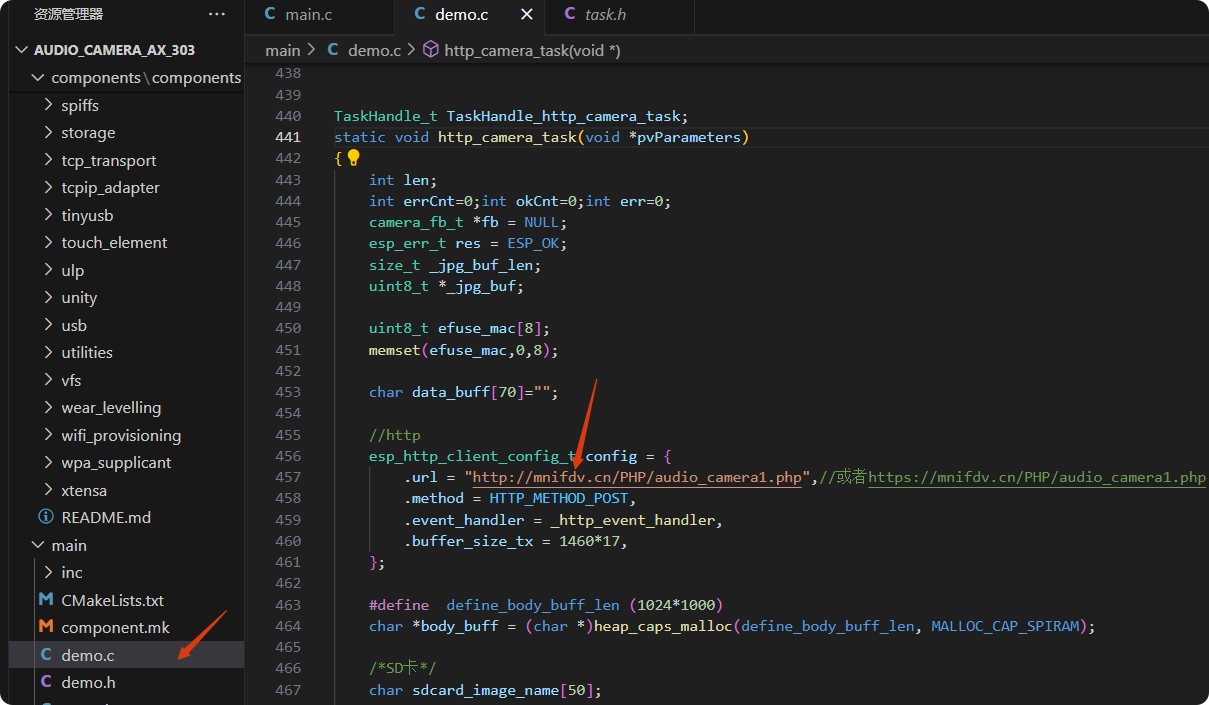Click HTTP_METHOD_POST in the code

pyautogui.click(x=561, y=498)
